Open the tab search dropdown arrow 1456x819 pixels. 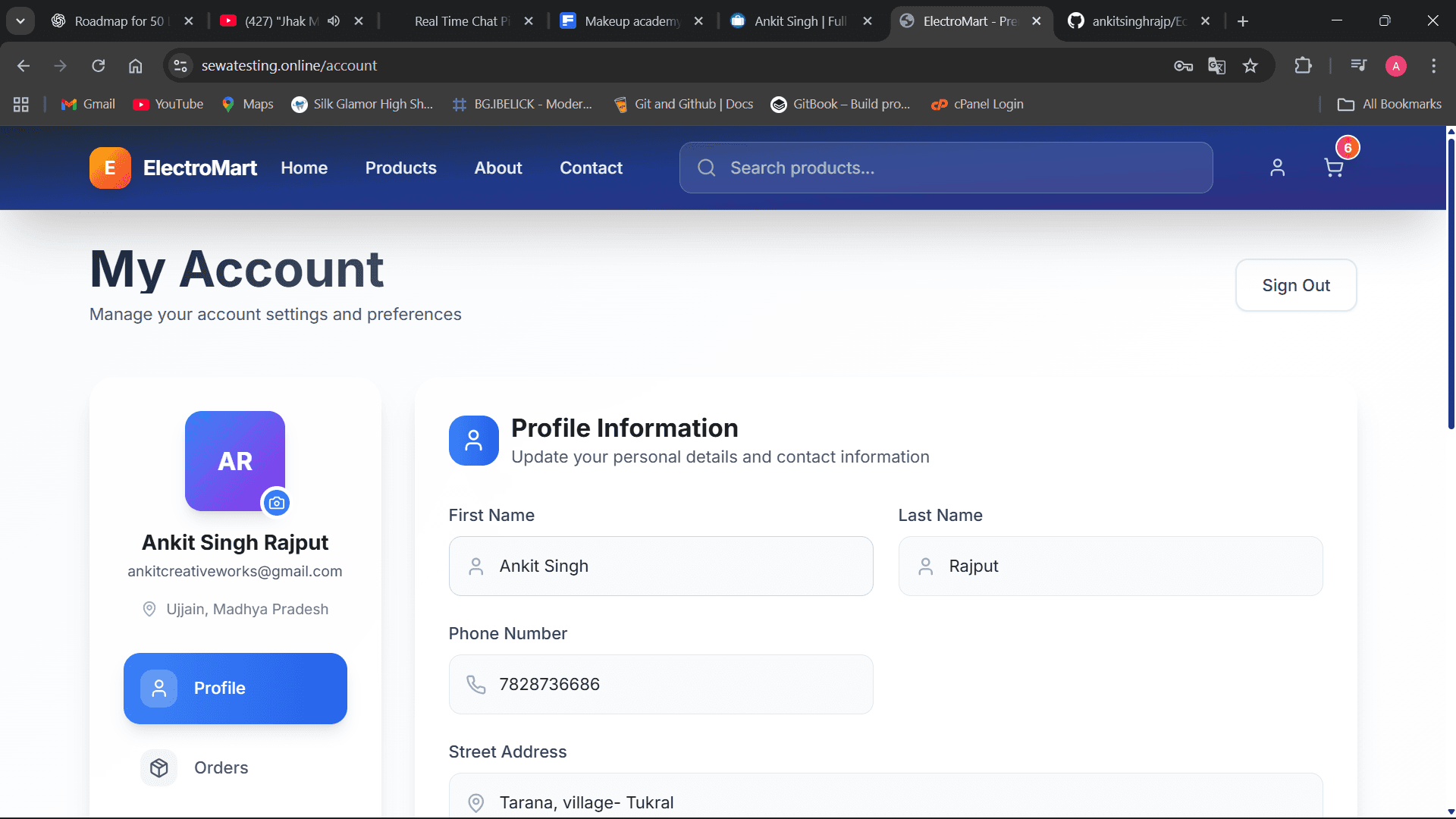pos(20,21)
